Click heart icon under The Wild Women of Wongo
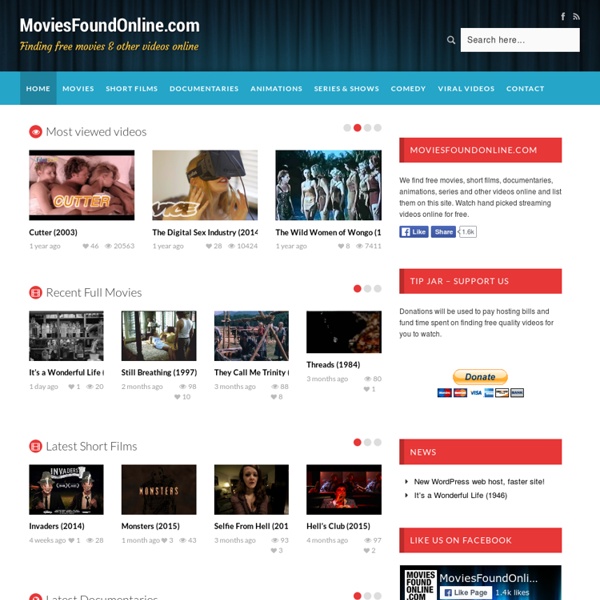 (341, 246)
